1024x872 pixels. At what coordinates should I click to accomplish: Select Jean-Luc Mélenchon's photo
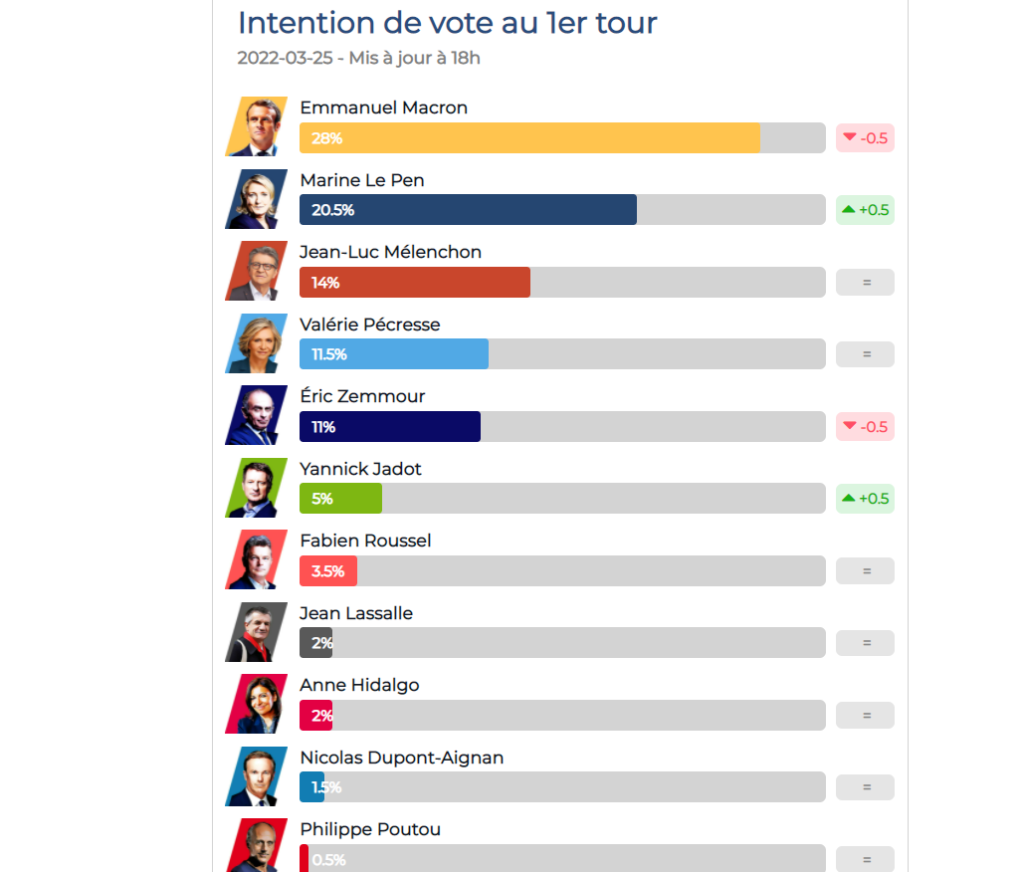tap(257, 270)
